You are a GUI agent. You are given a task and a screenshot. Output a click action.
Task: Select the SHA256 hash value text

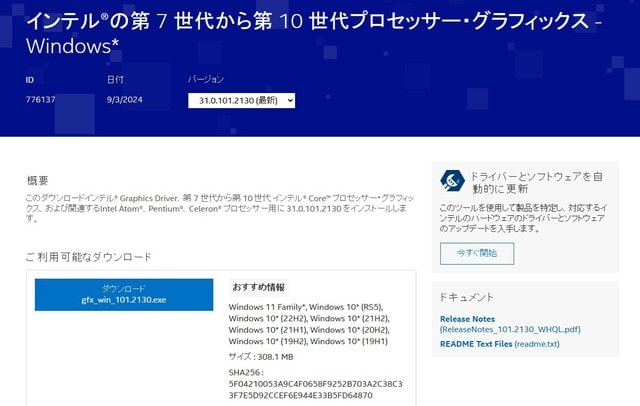pos(315,390)
